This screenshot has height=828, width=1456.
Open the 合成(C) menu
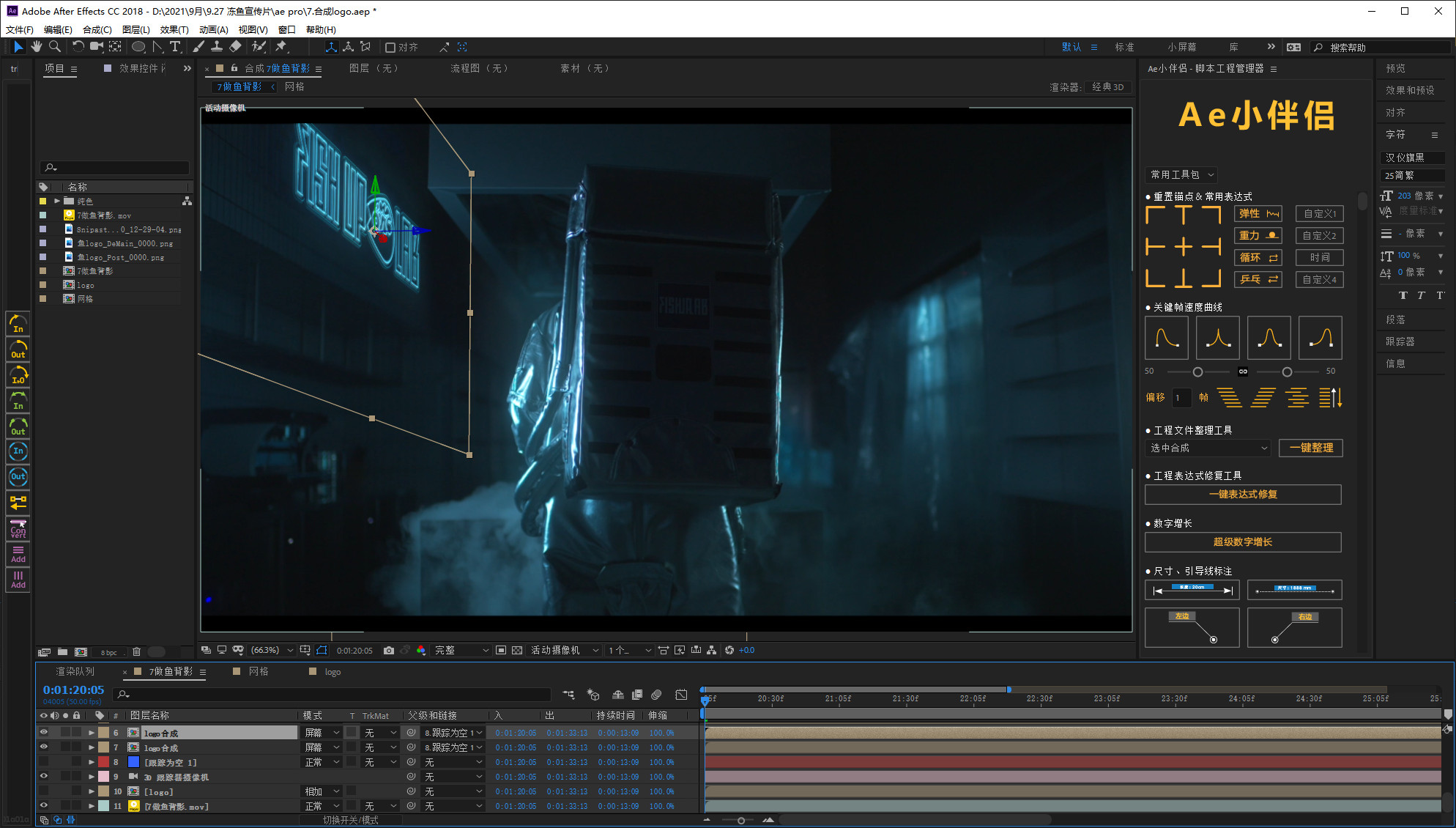pyautogui.click(x=97, y=29)
